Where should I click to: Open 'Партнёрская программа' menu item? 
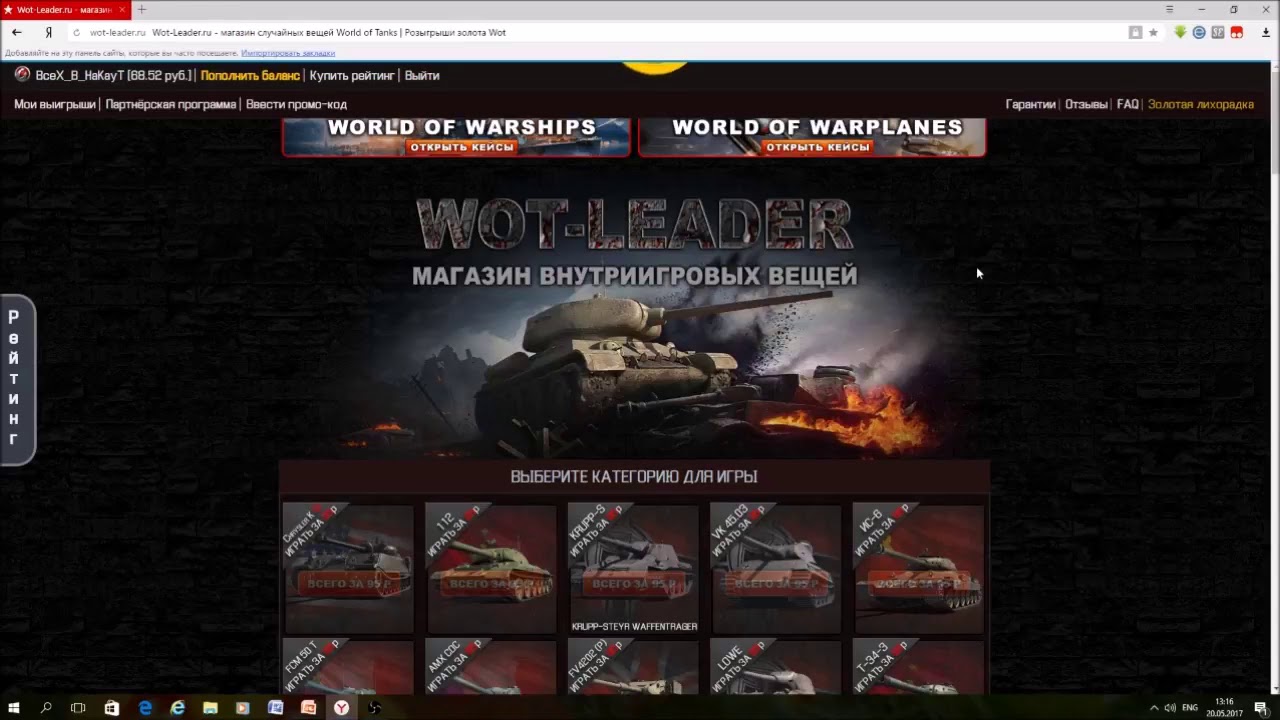pos(171,104)
